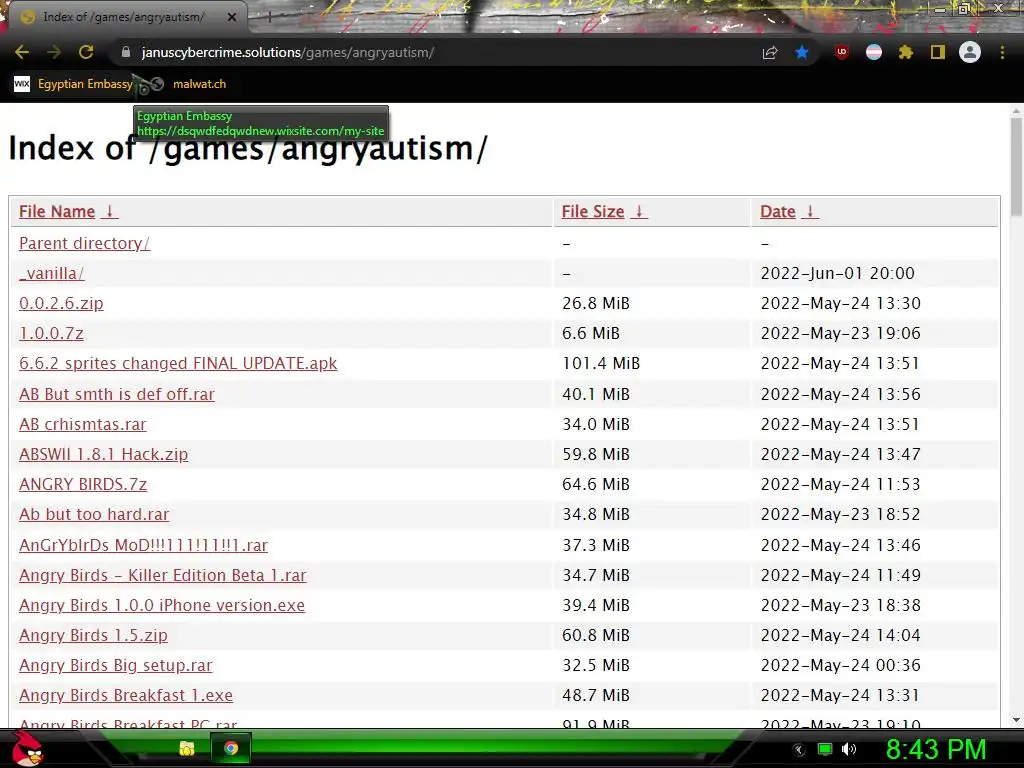Click the green network tray icon

pos(825,749)
